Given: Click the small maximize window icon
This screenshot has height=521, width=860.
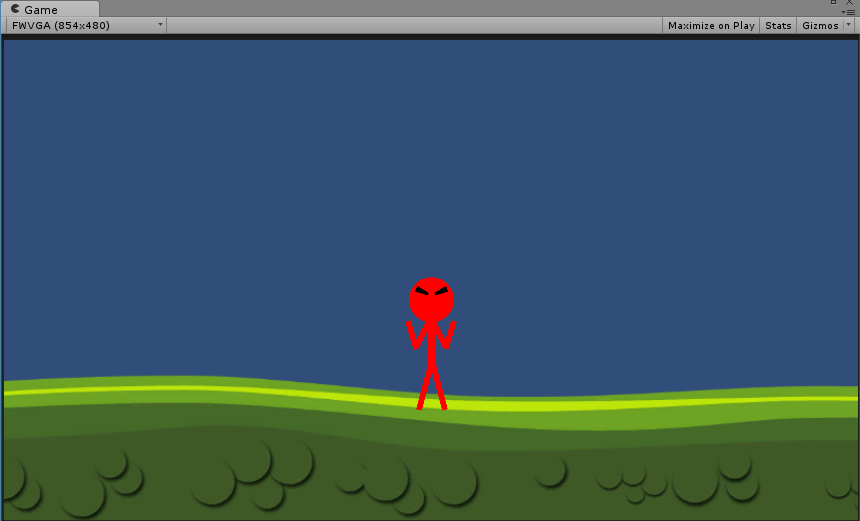Looking at the screenshot, I should coord(833,2).
